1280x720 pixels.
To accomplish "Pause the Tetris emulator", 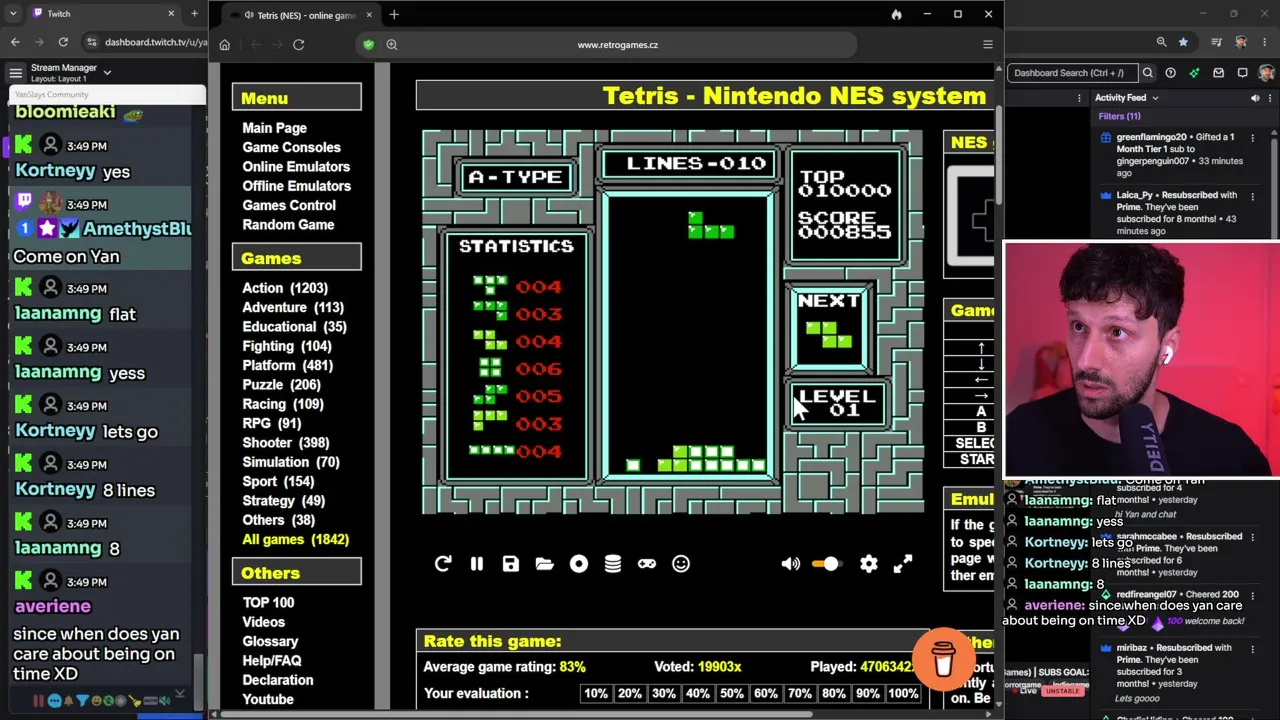I will tap(477, 564).
